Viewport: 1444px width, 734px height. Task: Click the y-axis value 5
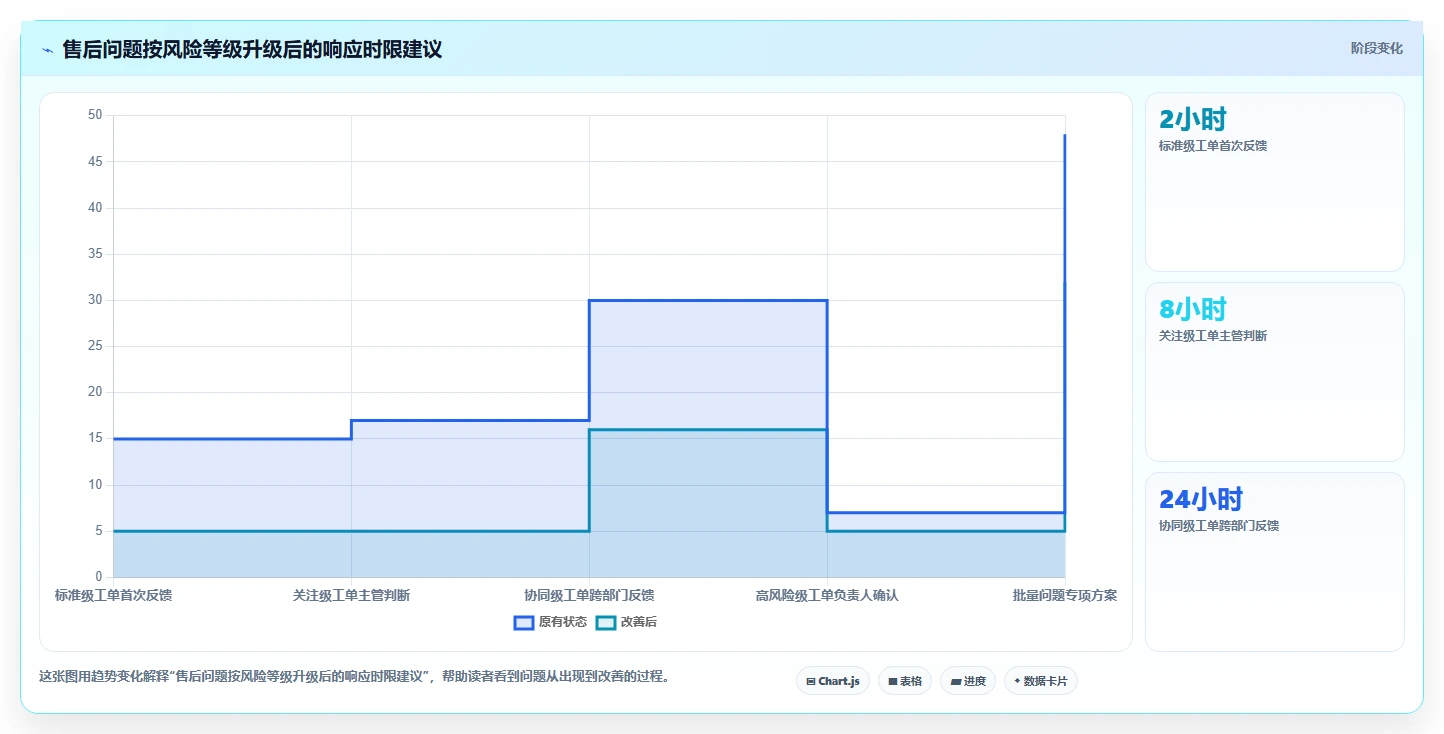[x=99, y=531]
